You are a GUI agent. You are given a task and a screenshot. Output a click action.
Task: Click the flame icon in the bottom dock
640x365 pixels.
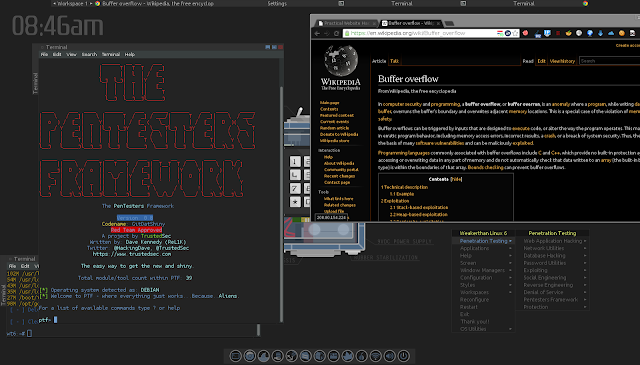coord(362,356)
